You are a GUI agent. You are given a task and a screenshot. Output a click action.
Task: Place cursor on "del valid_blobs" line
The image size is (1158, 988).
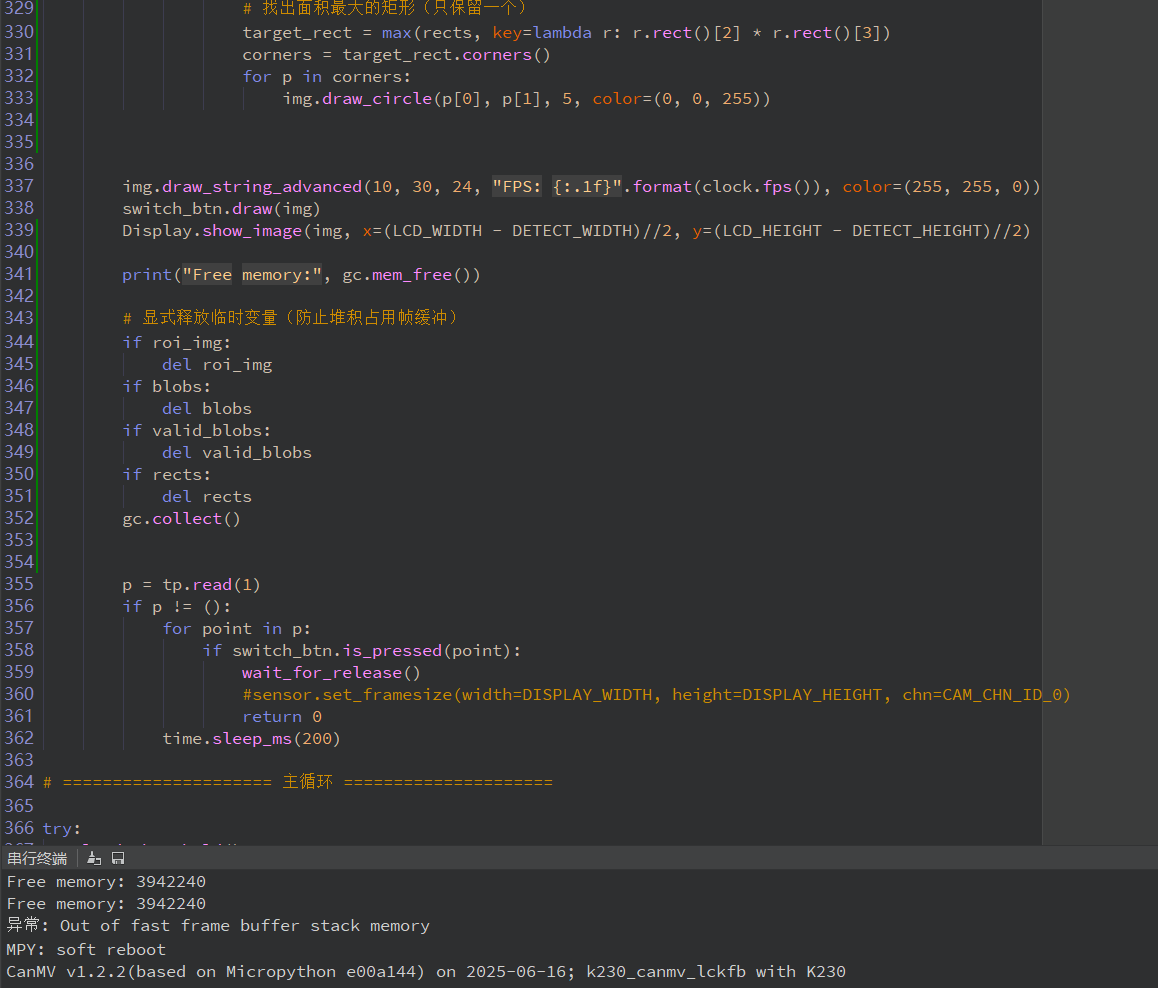[x=237, y=452]
